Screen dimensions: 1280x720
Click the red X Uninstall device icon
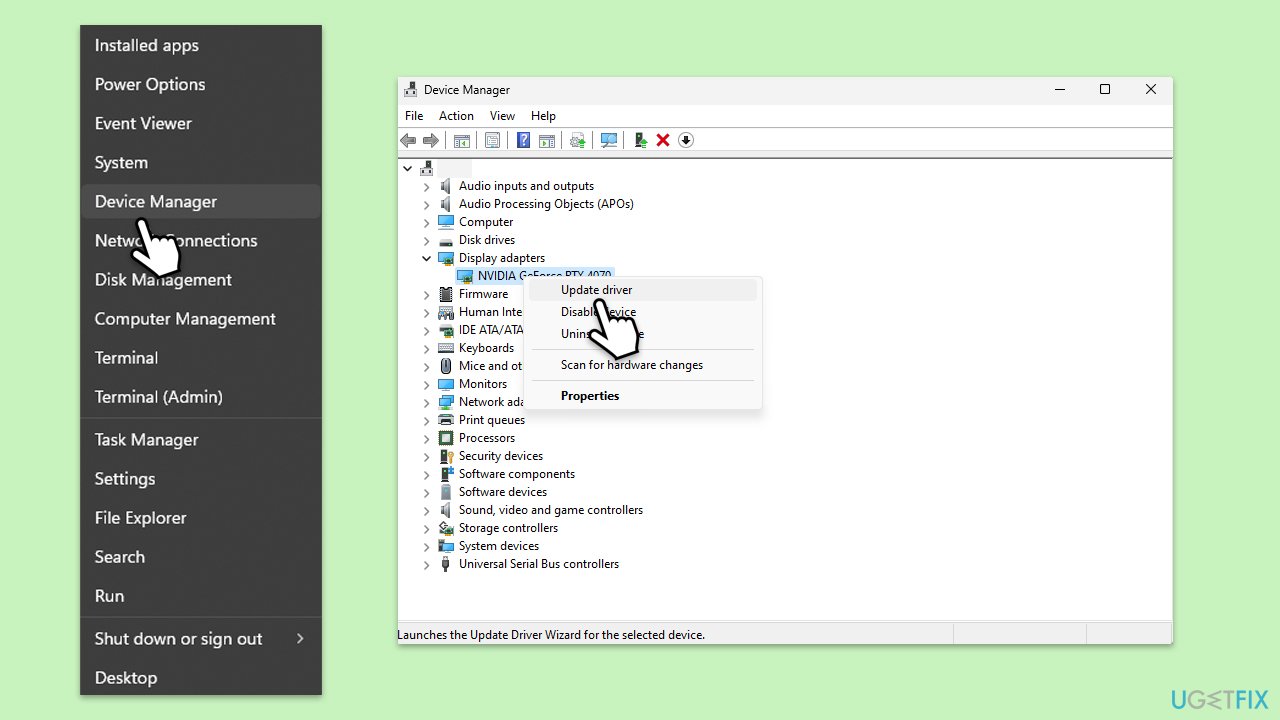pos(663,140)
